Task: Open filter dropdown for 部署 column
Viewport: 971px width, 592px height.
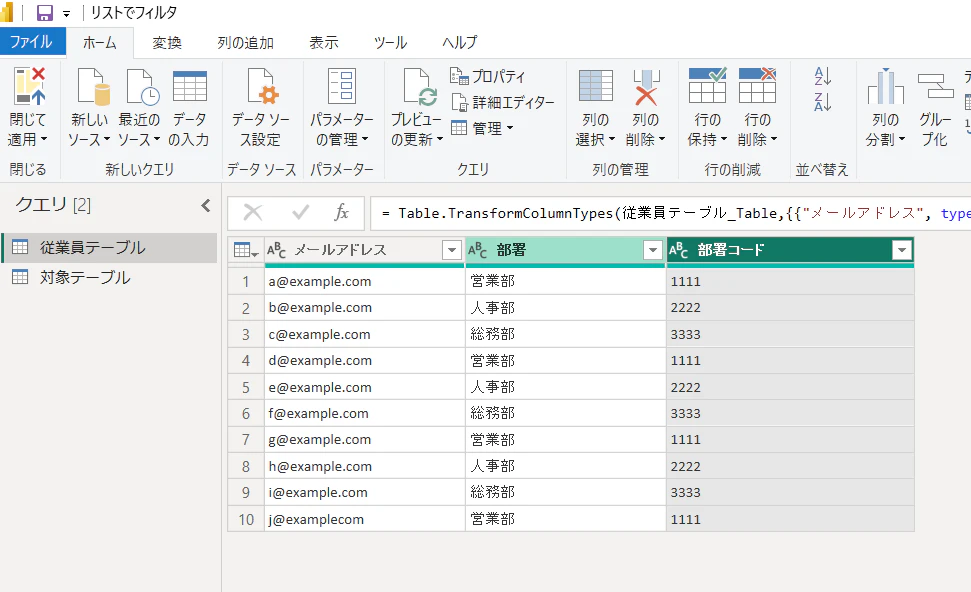Action: click(x=653, y=250)
